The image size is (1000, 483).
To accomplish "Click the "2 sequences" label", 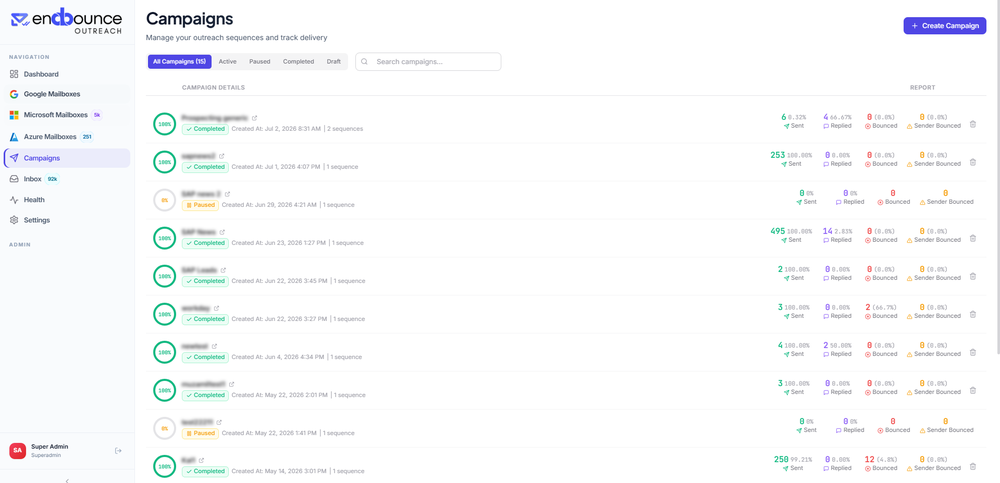I will click(x=345, y=129).
